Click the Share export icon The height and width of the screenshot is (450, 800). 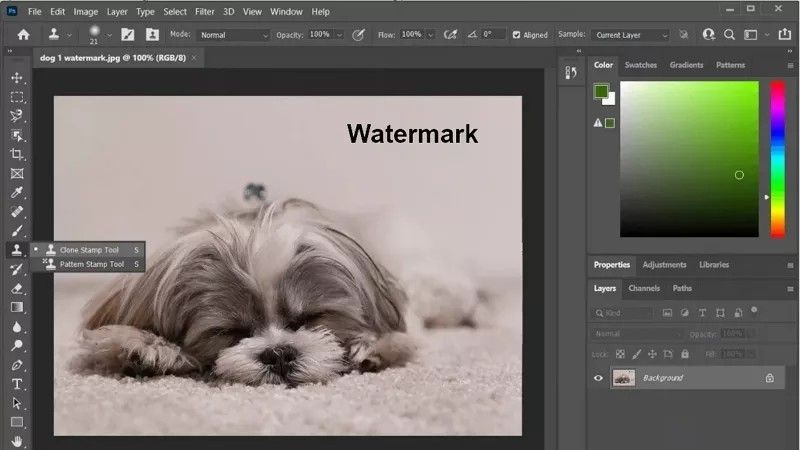tap(784, 34)
